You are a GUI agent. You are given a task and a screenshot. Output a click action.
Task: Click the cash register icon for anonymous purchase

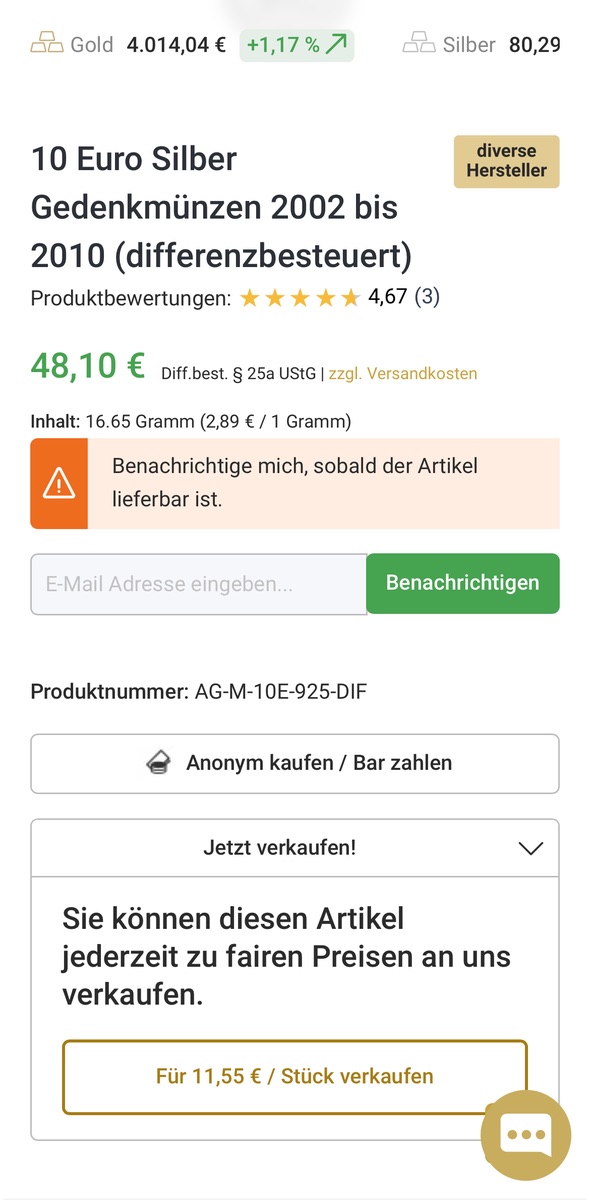[157, 763]
